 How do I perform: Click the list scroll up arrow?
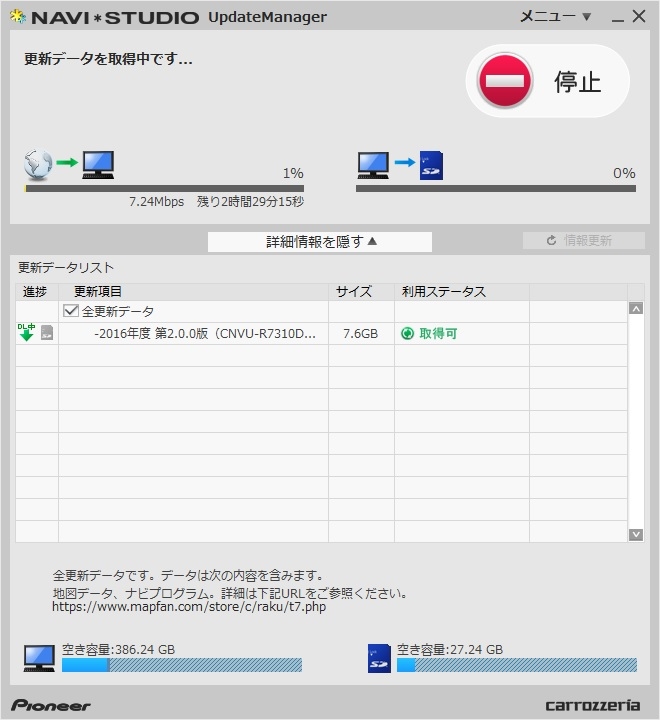(x=636, y=309)
